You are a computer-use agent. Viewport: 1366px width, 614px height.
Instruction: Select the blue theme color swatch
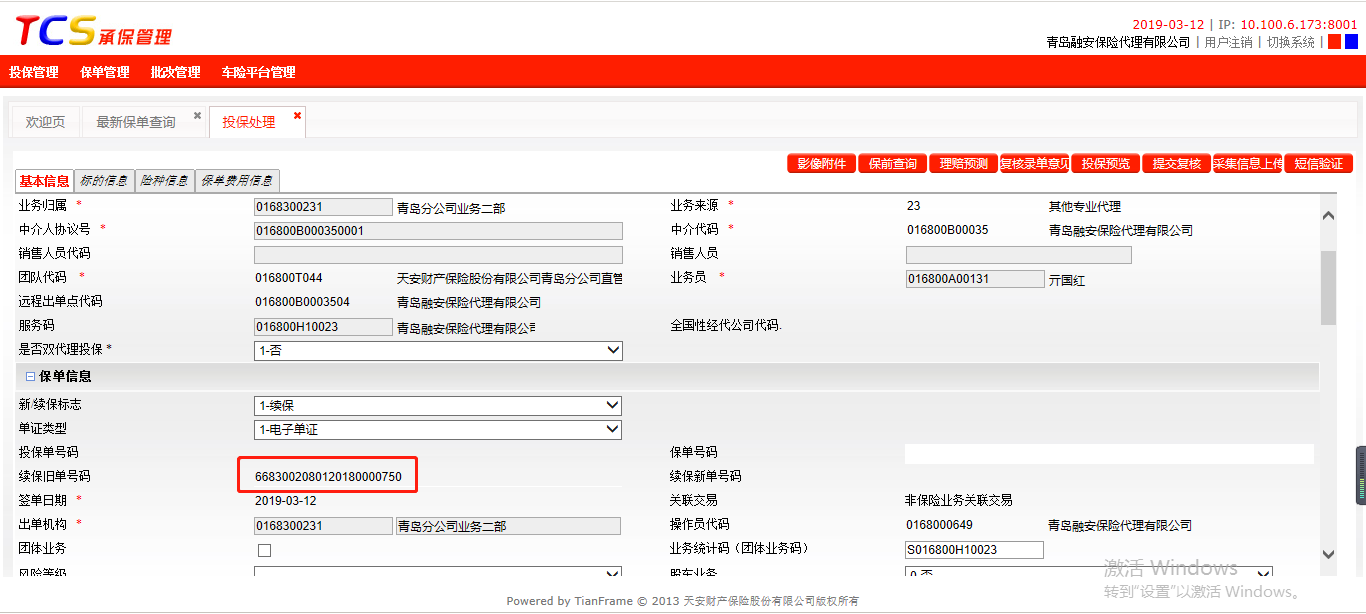[1351, 42]
